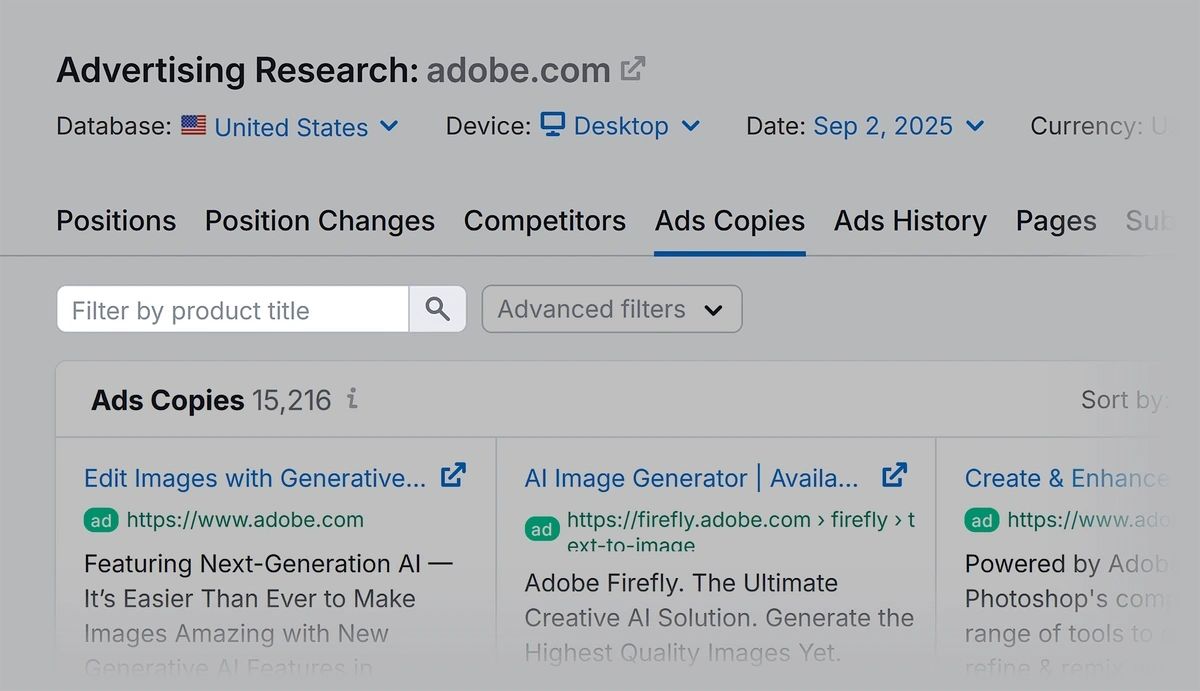
Task: Open external link icon for Edit Images ad
Action: click(x=453, y=475)
